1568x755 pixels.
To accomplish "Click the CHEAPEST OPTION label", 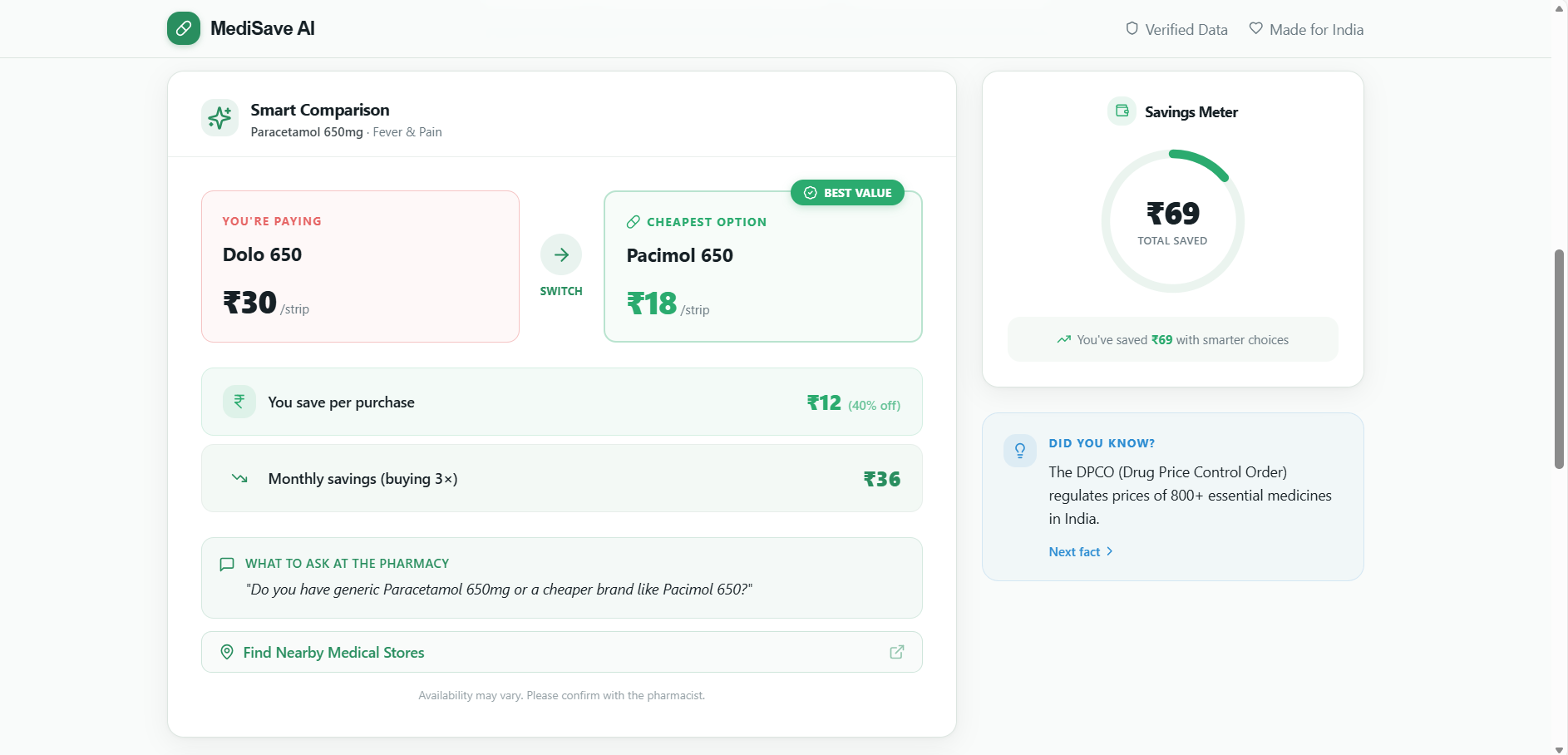I will click(x=707, y=222).
